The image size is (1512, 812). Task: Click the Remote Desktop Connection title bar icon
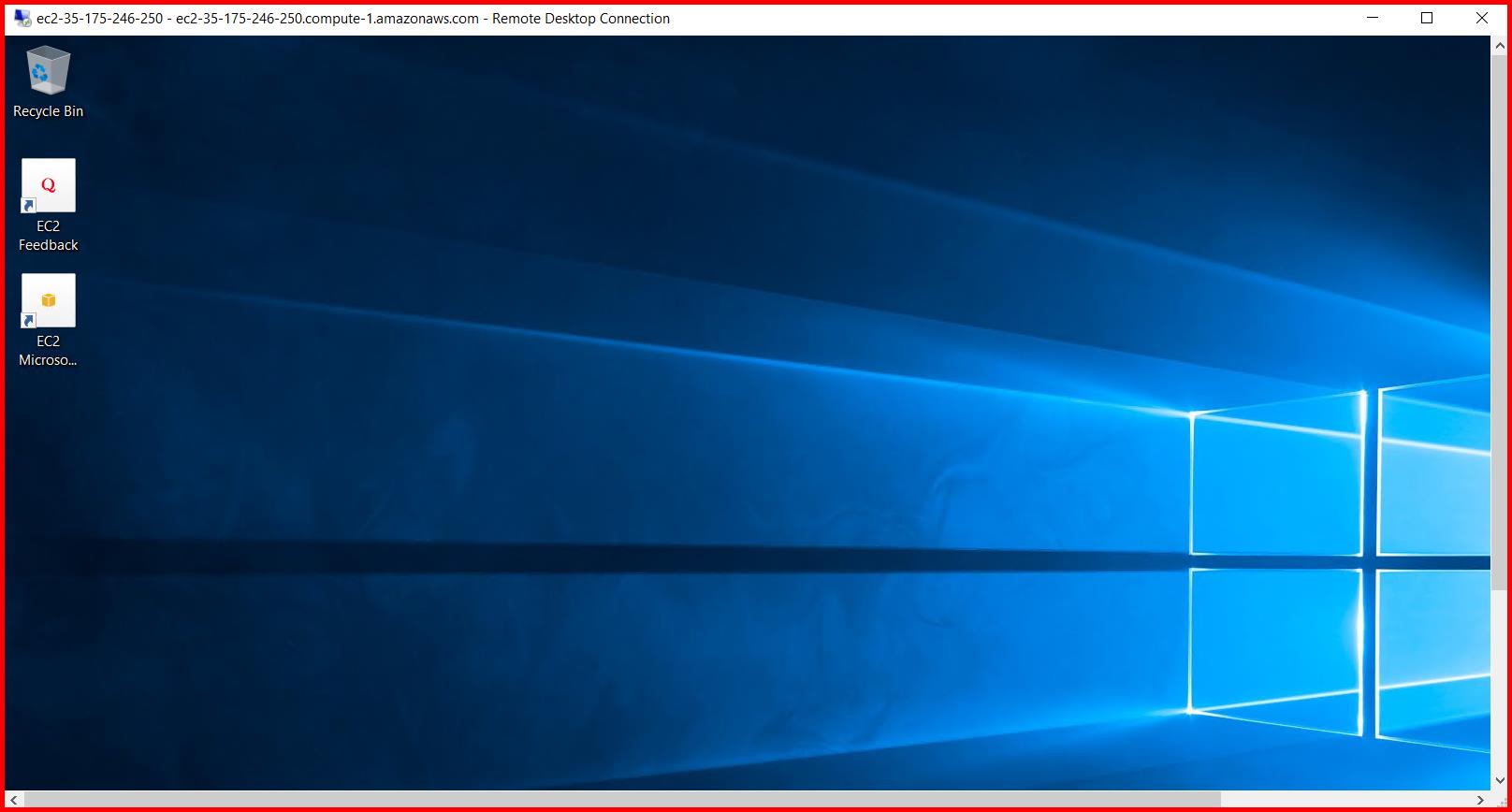click(x=22, y=18)
